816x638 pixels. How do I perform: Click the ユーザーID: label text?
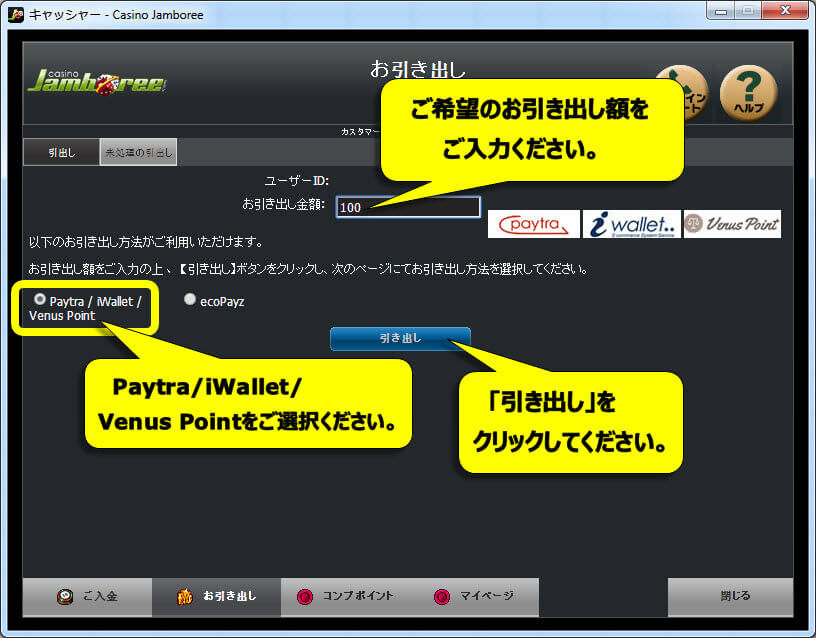point(297,181)
